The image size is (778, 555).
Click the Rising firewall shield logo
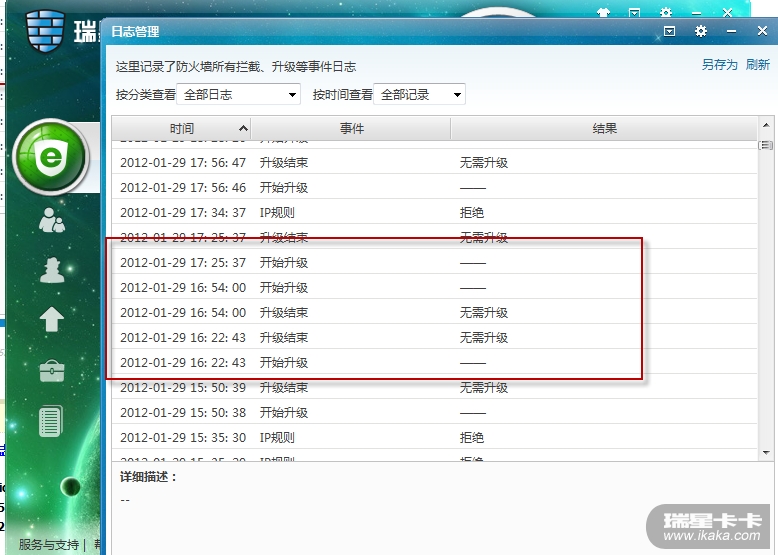click(46, 31)
